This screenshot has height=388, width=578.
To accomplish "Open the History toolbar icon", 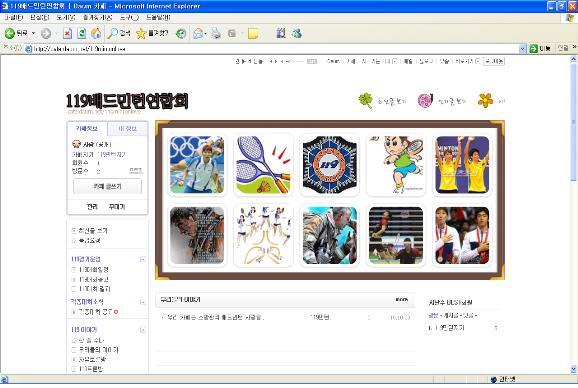I will click(x=181, y=34).
